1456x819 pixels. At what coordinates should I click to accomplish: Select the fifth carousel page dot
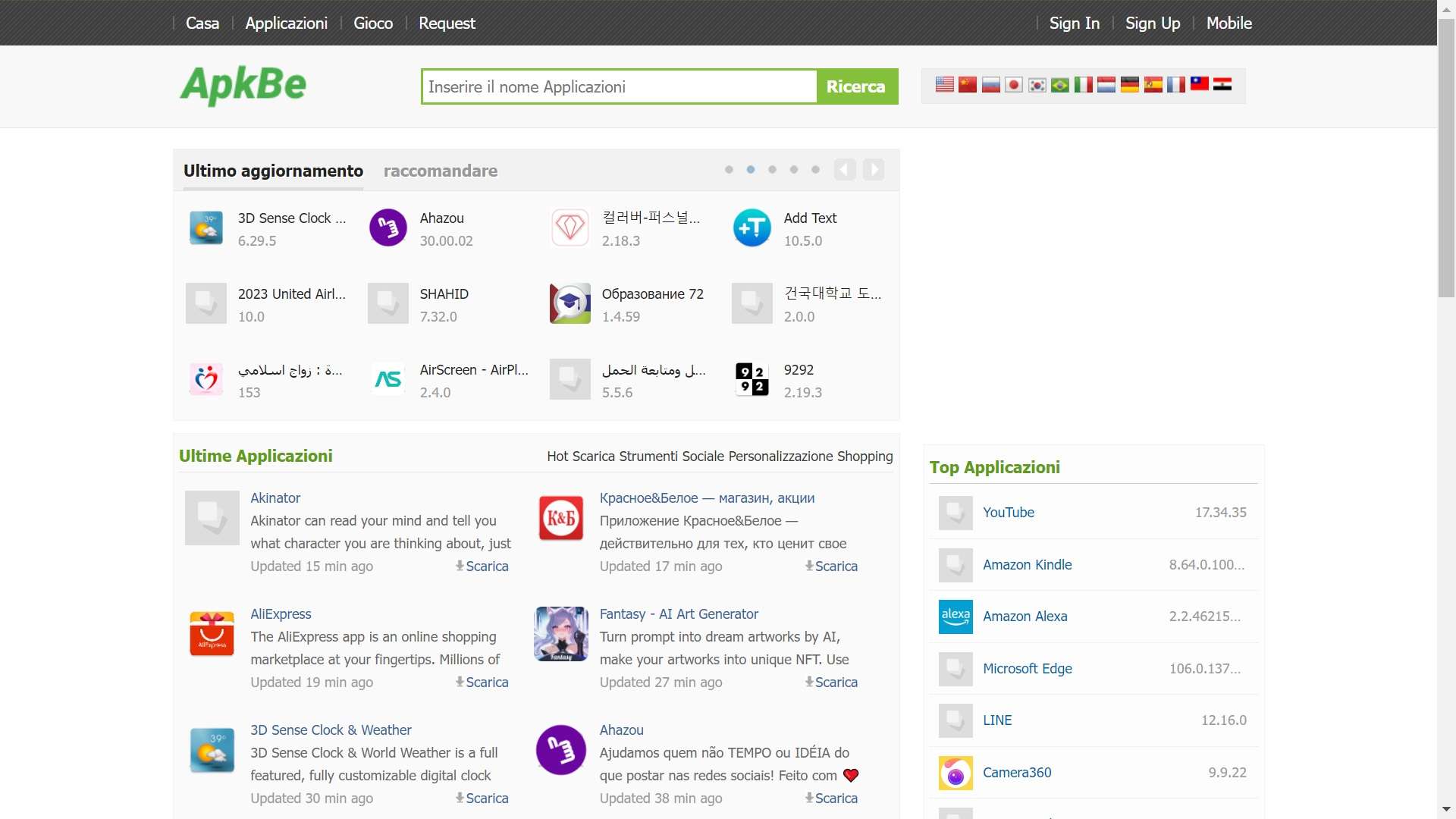click(x=815, y=170)
